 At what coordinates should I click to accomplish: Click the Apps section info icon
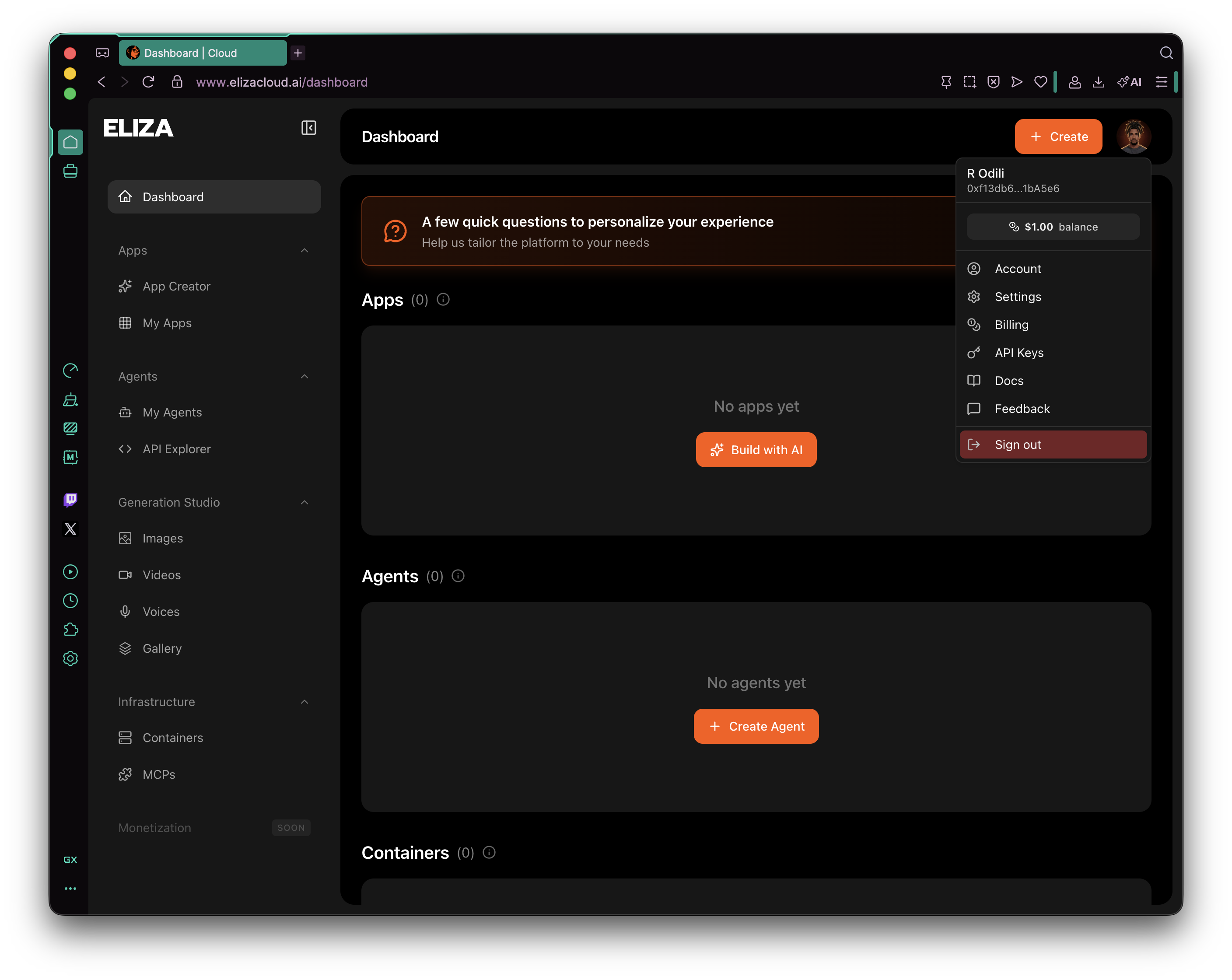tap(444, 299)
